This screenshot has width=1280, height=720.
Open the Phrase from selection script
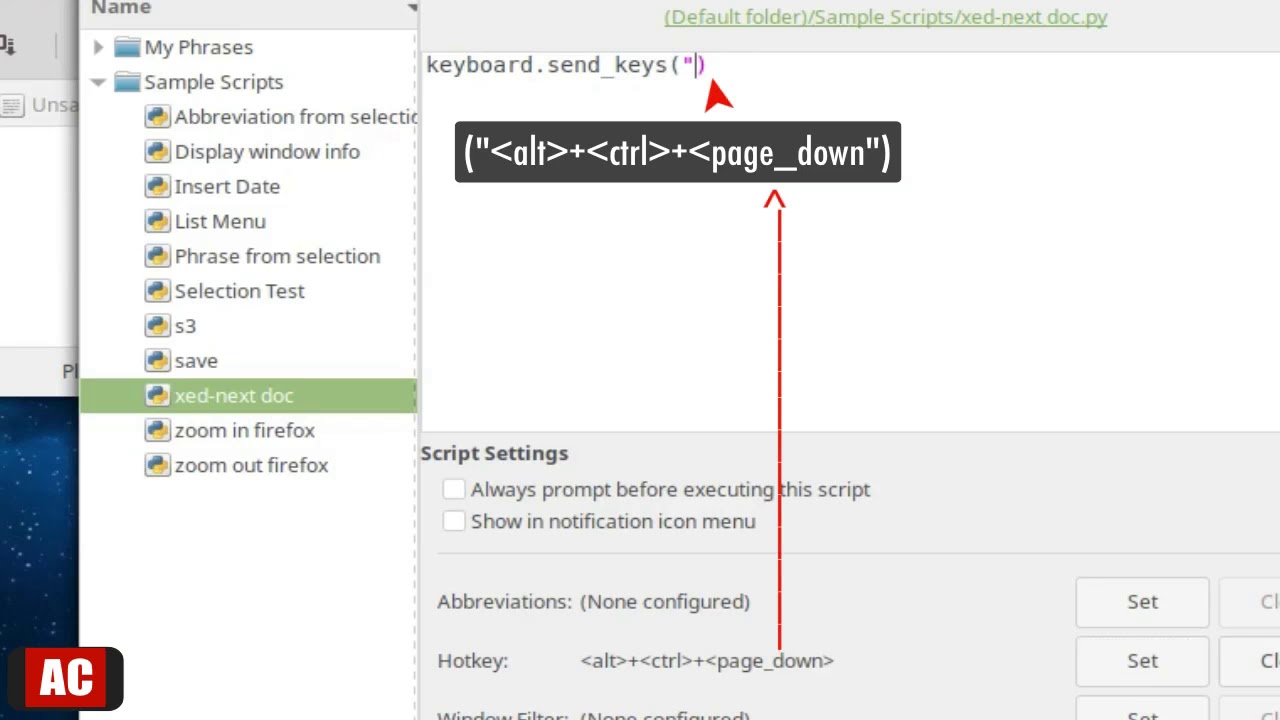[277, 256]
